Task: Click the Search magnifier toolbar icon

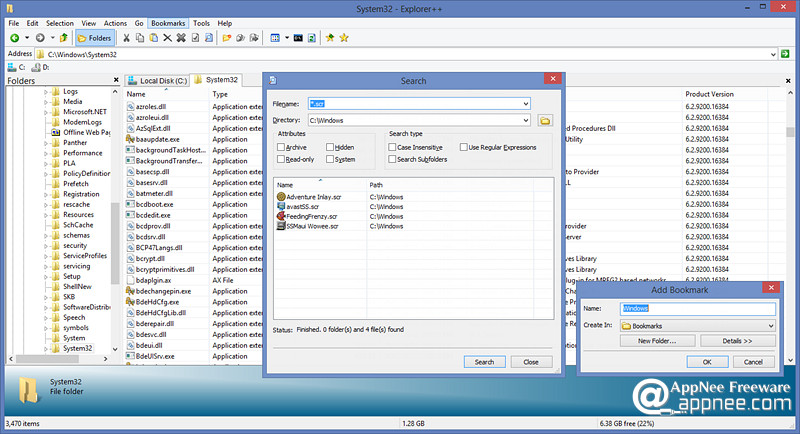Action: 209,38
